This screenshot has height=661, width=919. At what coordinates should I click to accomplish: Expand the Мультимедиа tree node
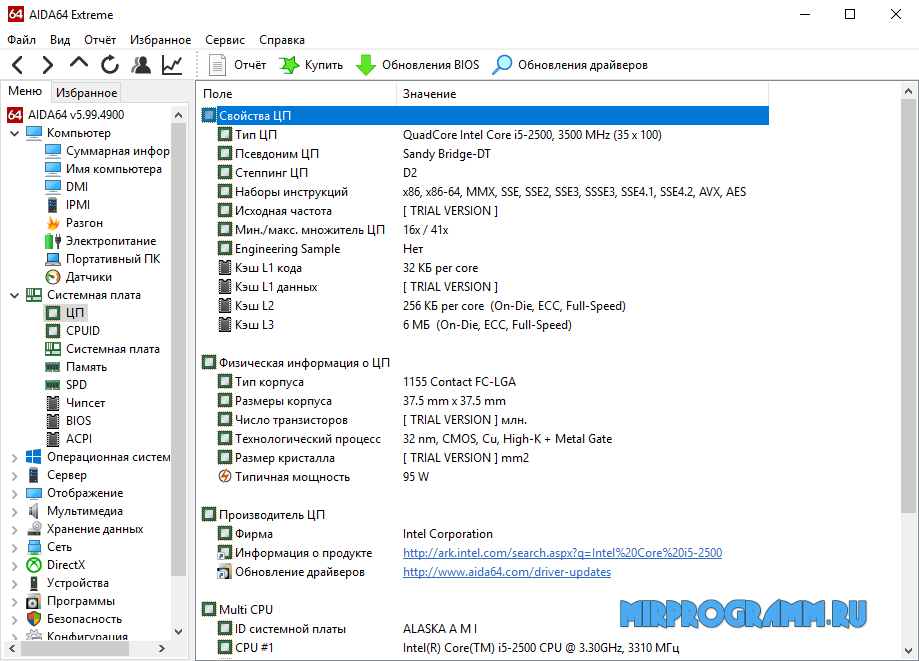(x=15, y=512)
